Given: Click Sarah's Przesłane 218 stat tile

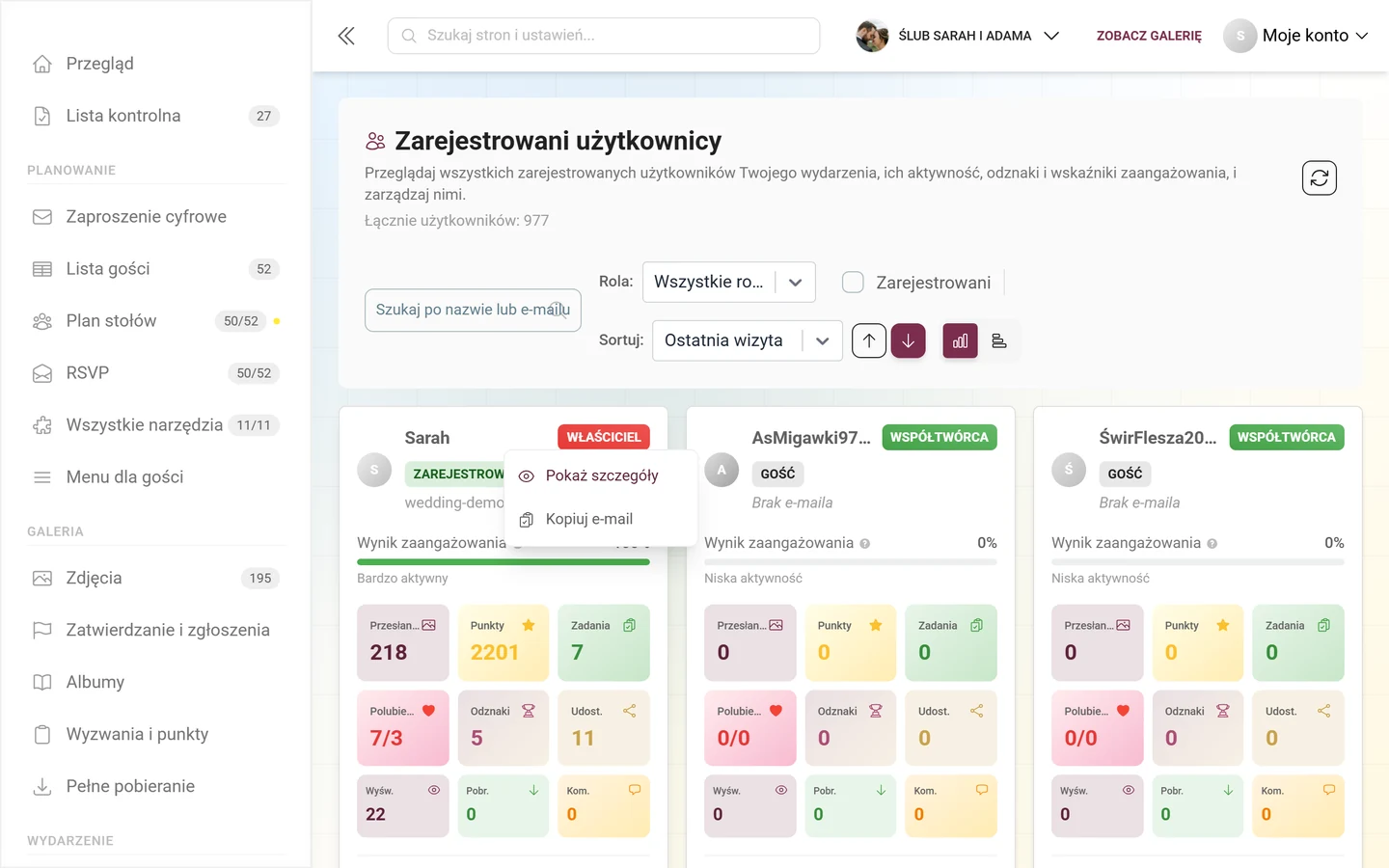Looking at the screenshot, I should (x=403, y=642).
